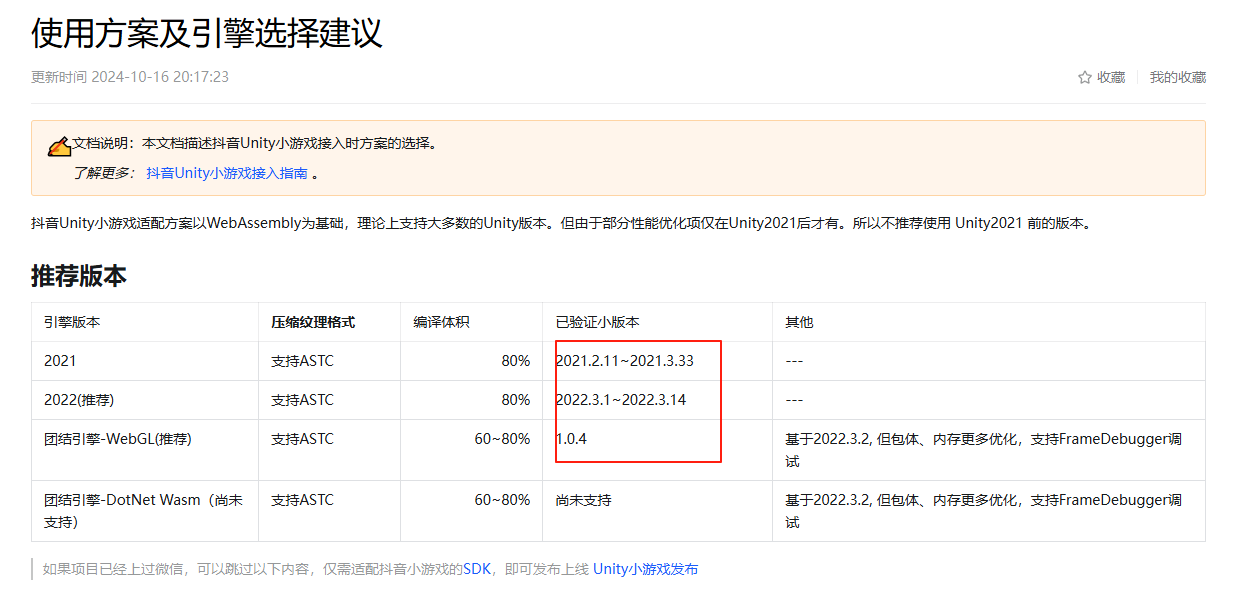Click the page title 使用方案及引擎选择建议
This screenshot has height=597, width=1244.
207,33
